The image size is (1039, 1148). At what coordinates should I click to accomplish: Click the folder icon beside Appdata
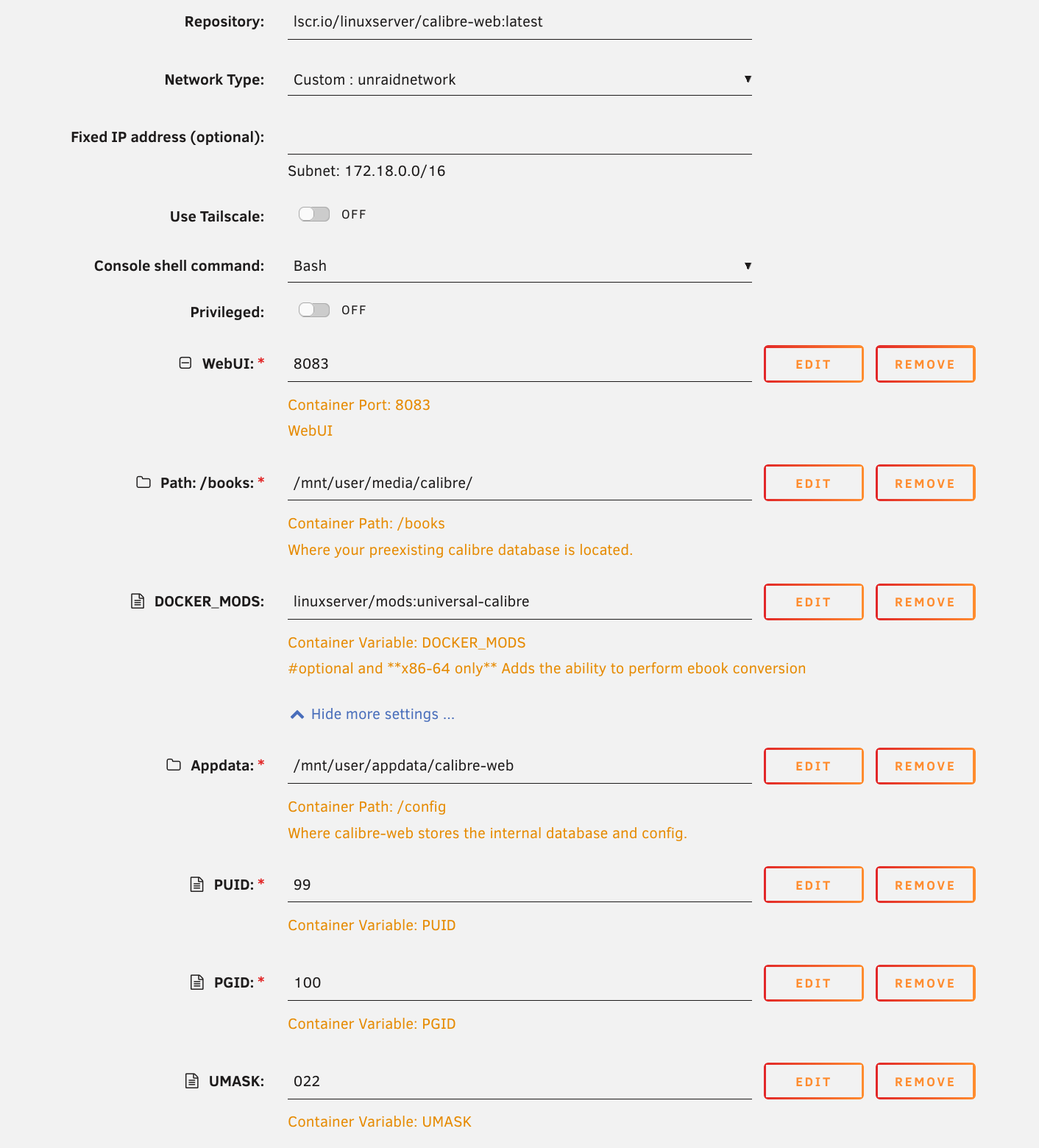(x=173, y=765)
